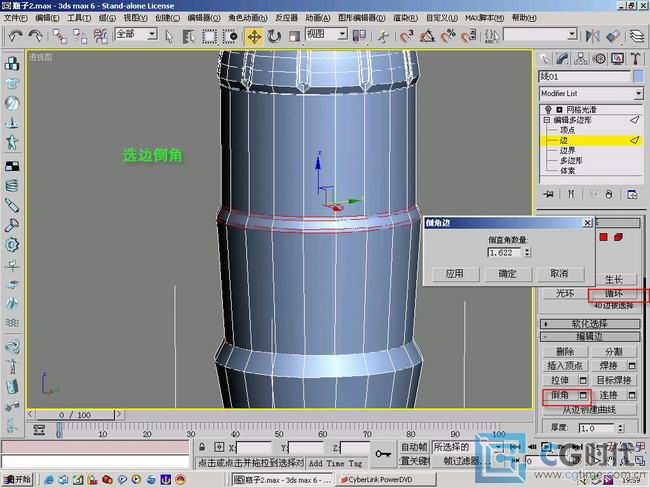The image size is (650, 488).
Task: Switch to the Hierarchy command panel tab
Action: (580, 59)
